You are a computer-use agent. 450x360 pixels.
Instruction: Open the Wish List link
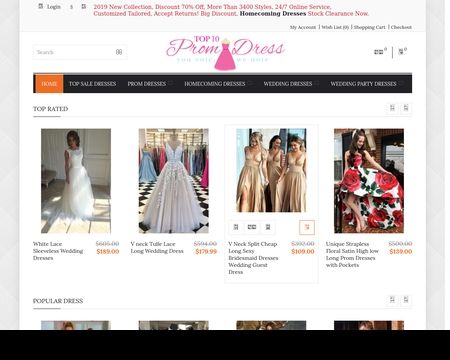pos(335,27)
